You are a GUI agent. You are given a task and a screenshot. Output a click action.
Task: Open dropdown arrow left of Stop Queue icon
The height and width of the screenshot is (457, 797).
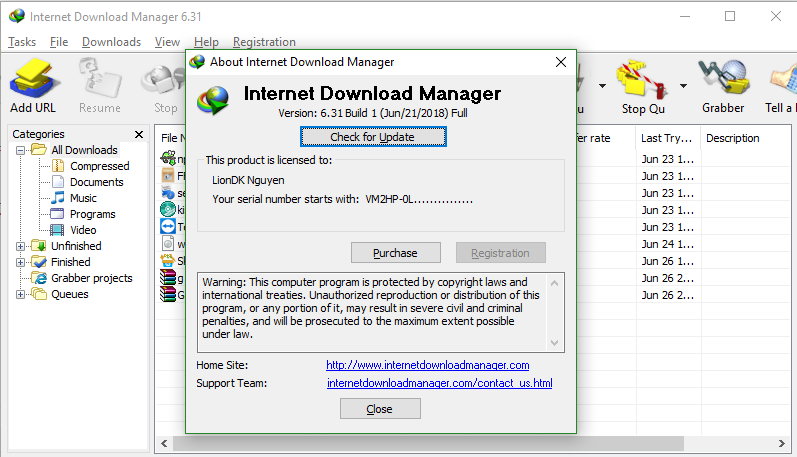pos(602,86)
